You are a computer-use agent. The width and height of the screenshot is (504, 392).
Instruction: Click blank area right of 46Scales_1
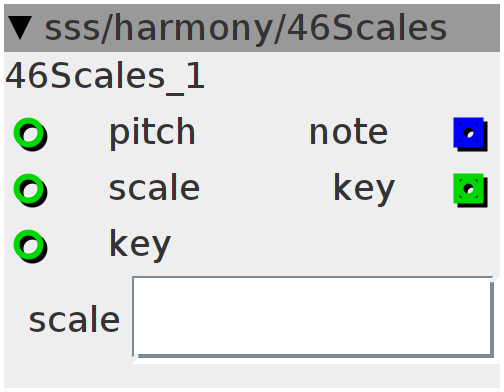tap(350, 77)
